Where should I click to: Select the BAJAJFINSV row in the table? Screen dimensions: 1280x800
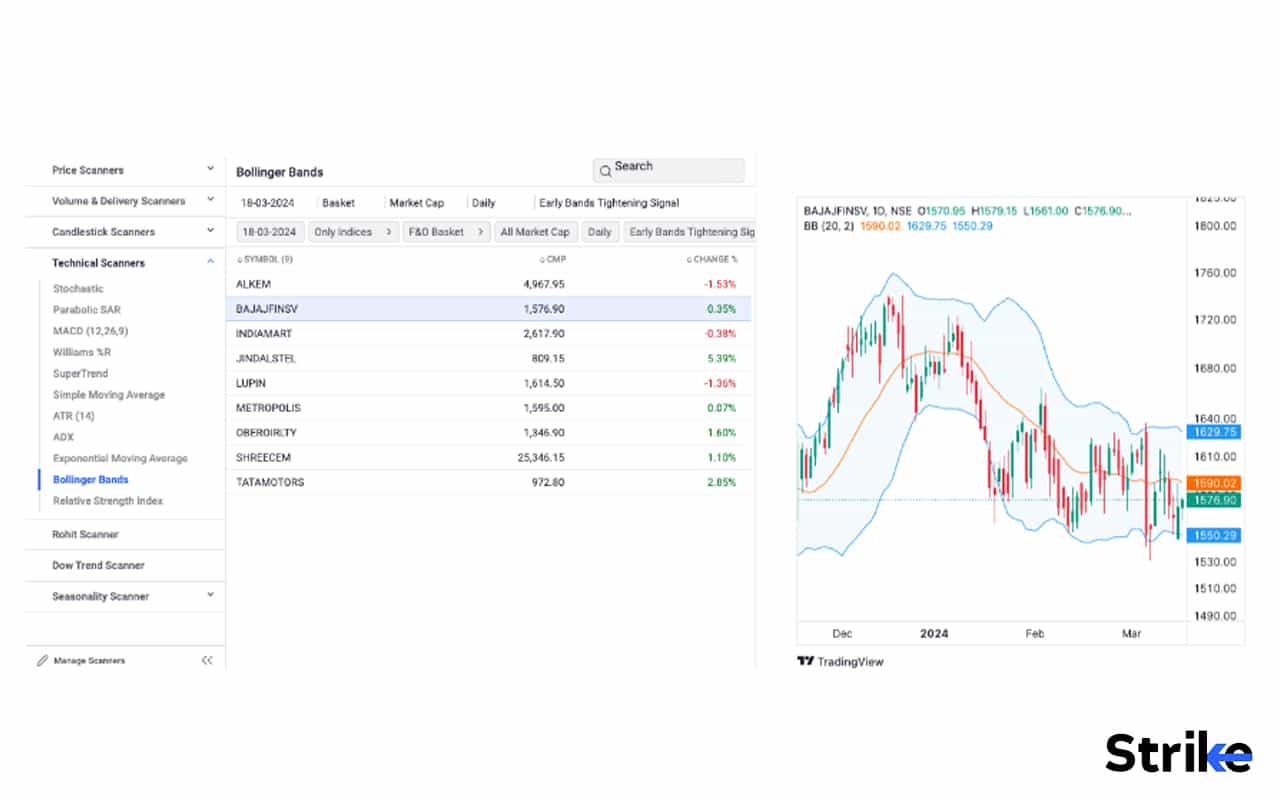(x=490, y=309)
